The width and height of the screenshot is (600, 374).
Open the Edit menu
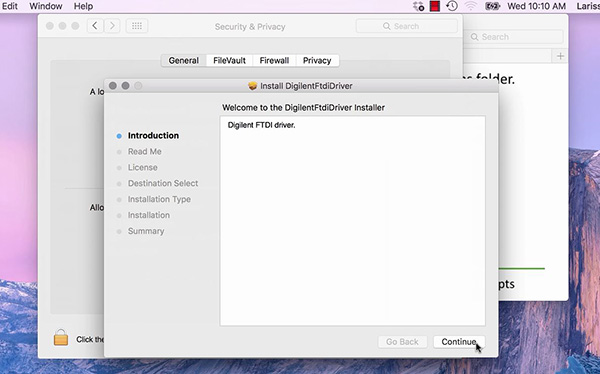point(10,6)
